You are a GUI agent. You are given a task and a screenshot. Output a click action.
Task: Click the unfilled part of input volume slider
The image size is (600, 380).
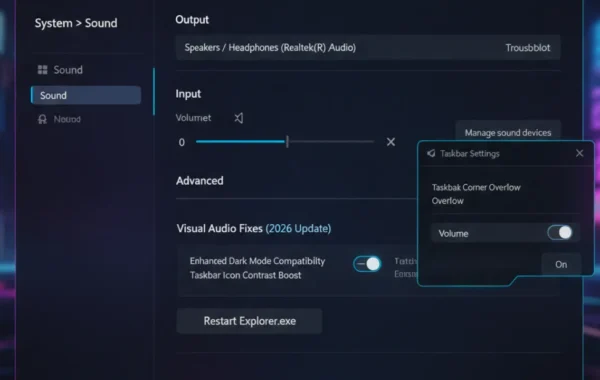(x=331, y=142)
